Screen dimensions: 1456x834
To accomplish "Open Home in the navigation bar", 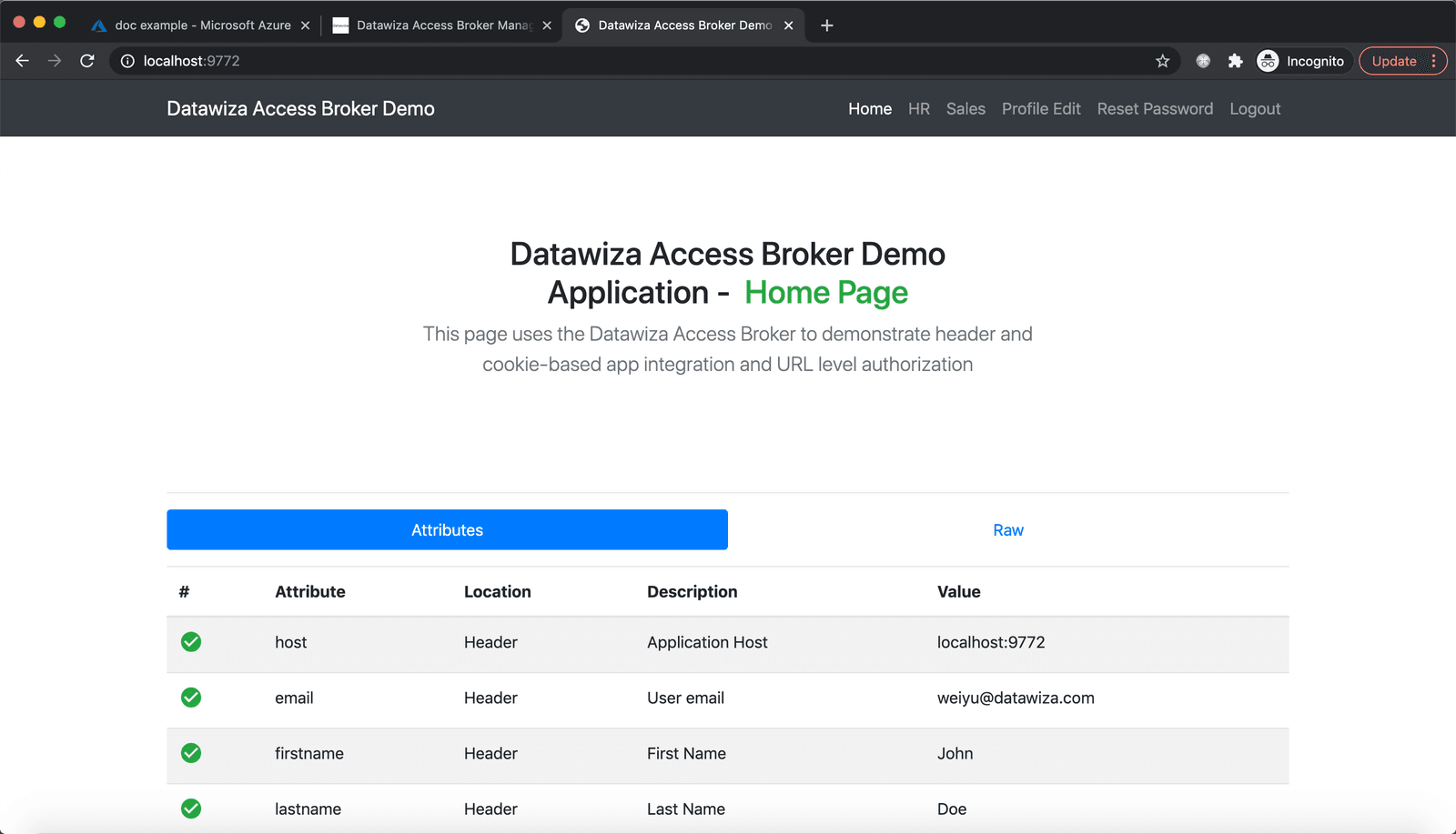I will [870, 108].
